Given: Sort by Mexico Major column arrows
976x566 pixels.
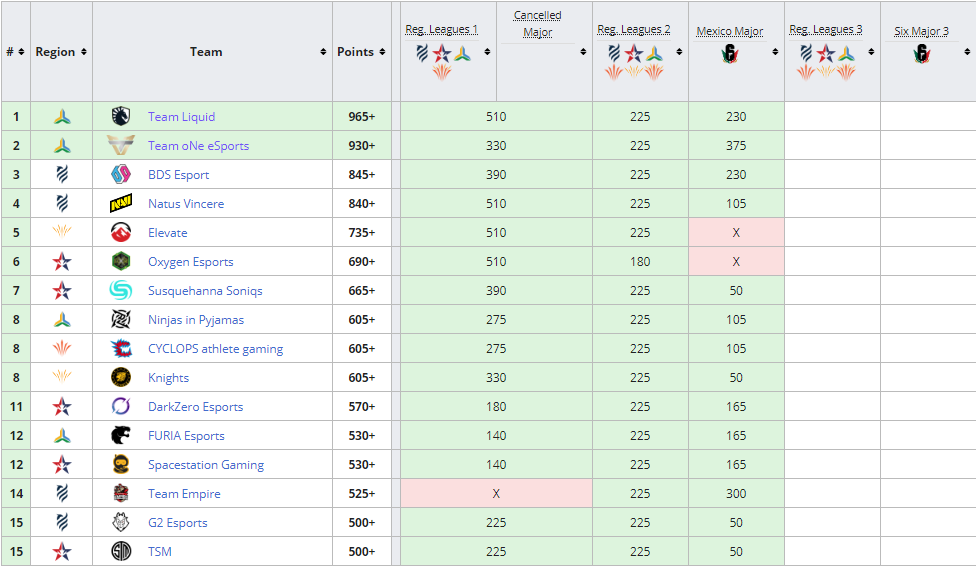Looking at the screenshot, I should coord(775,52).
